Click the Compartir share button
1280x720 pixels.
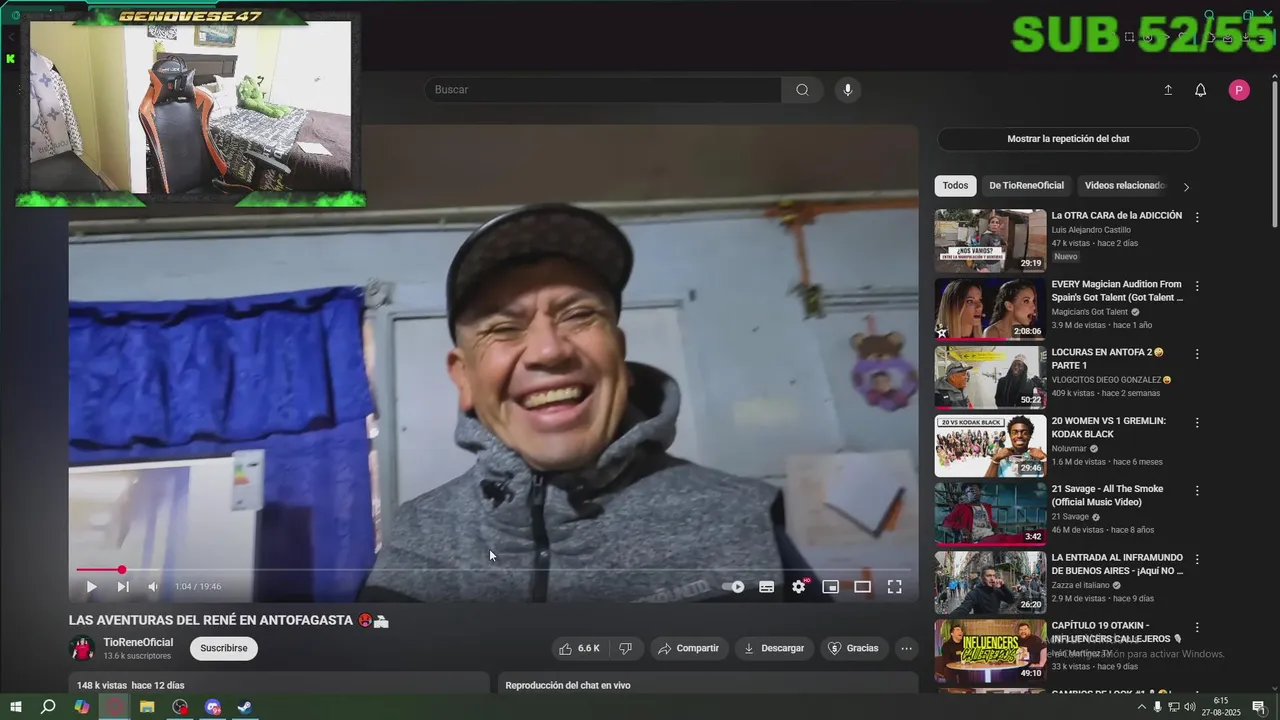689,648
